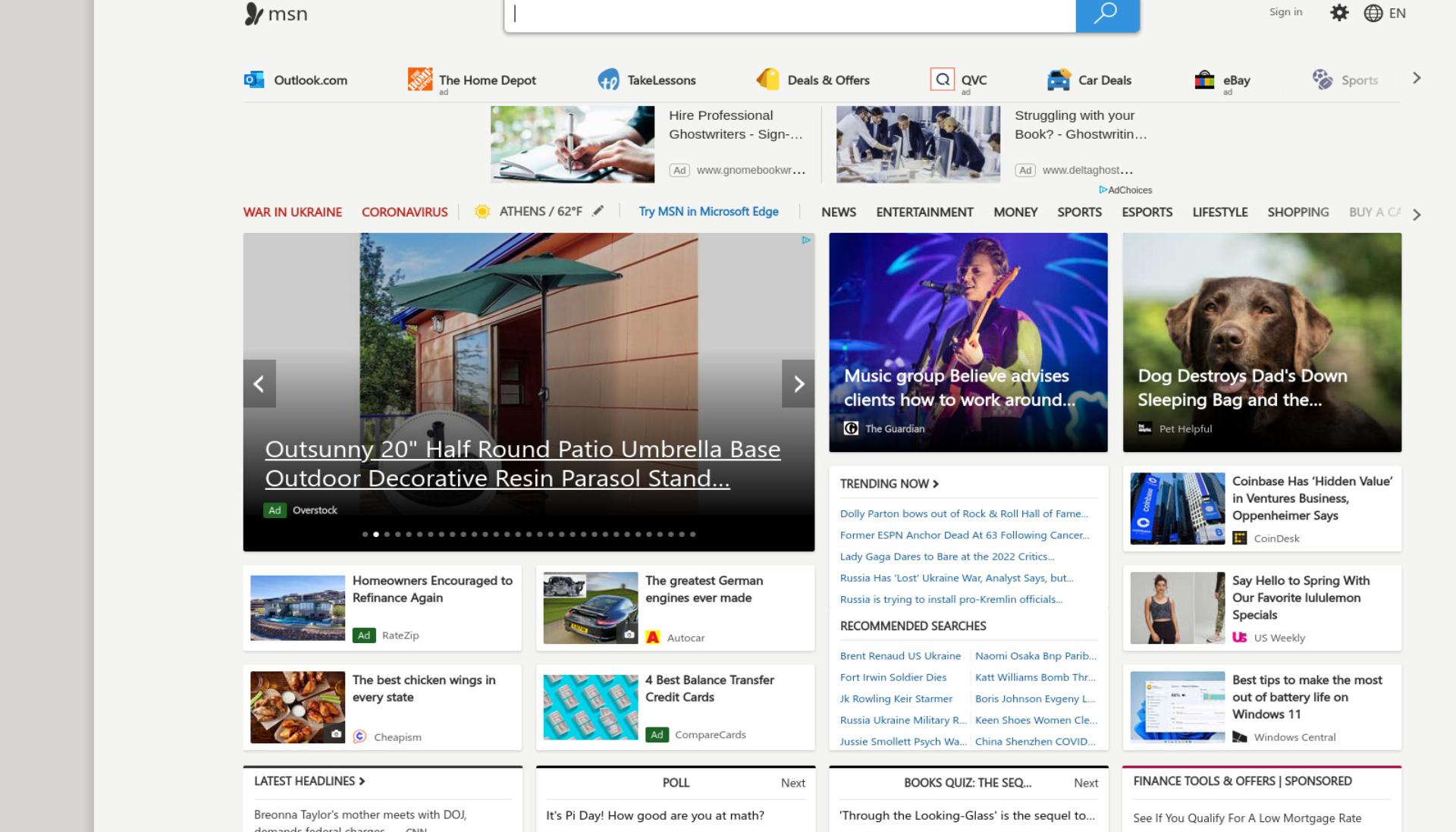Open the ESPORTS tab
The image size is (1456, 832).
1147,212
